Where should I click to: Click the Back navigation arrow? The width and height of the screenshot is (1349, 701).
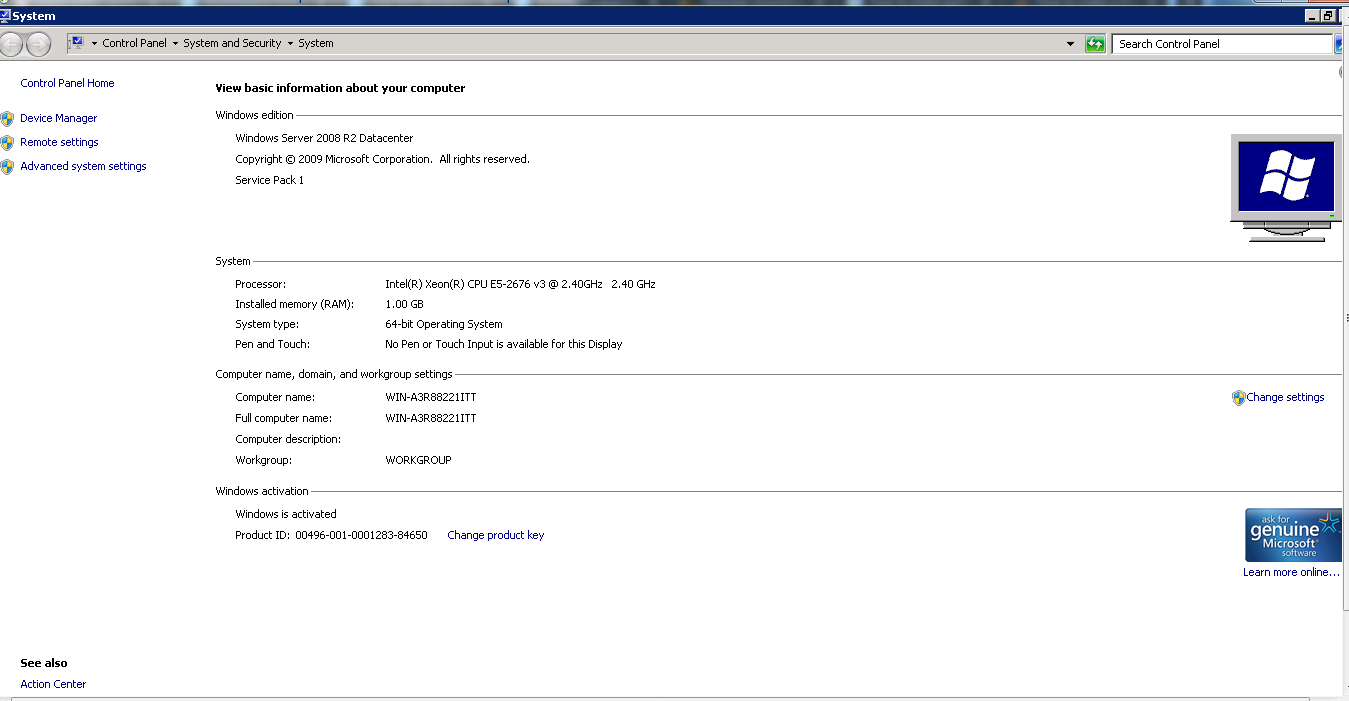11,44
